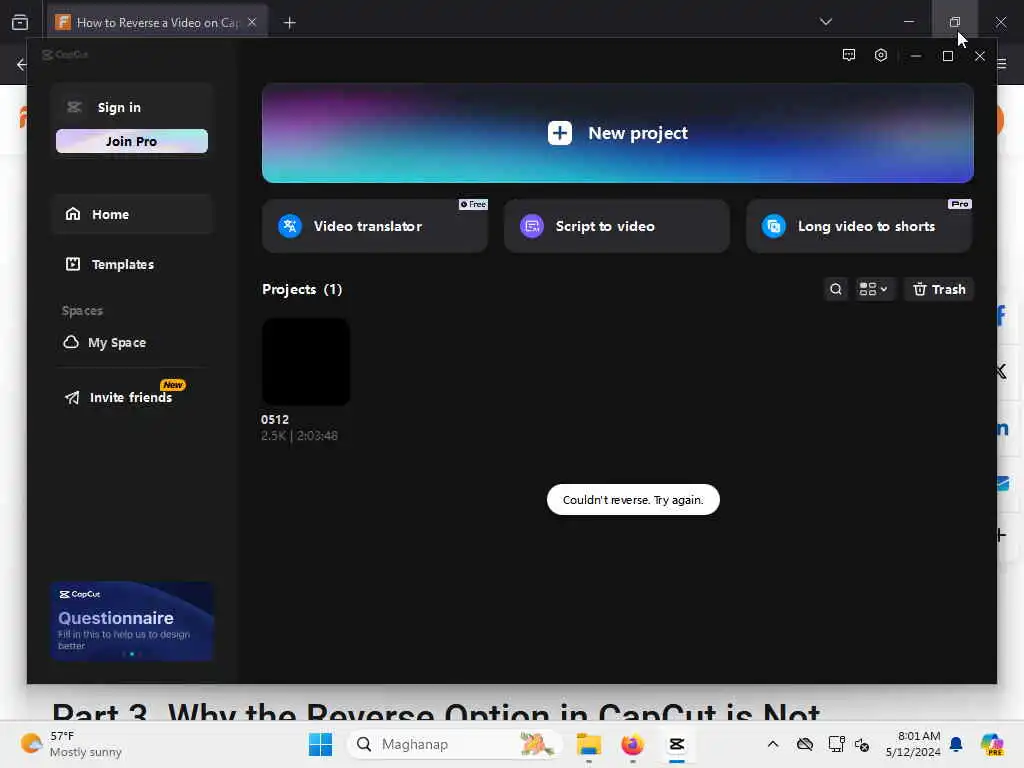Screen dimensions: 1024x768
Task: Select the How to Reverse a Video tab
Action: point(157,22)
